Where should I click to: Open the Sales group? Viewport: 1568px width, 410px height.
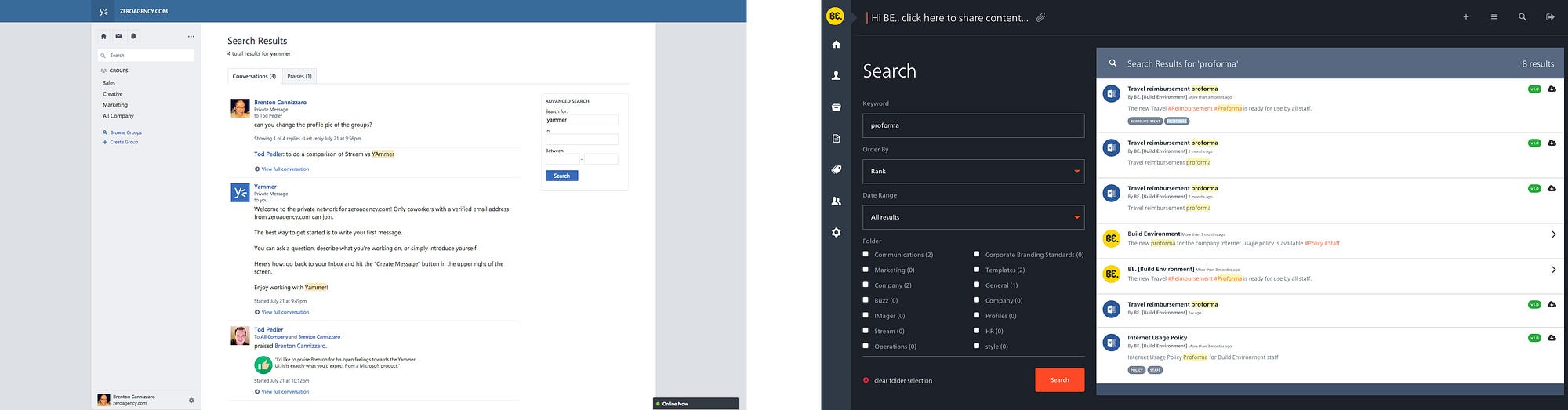pos(109,83)
